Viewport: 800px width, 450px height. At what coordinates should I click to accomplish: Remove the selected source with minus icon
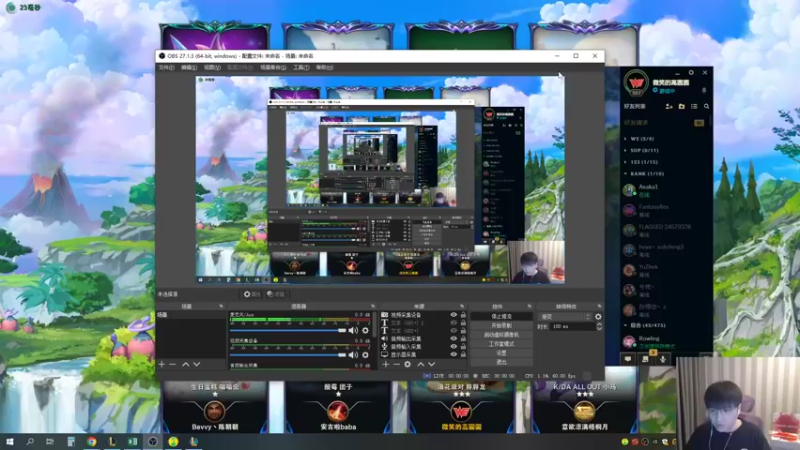(396, 364)
